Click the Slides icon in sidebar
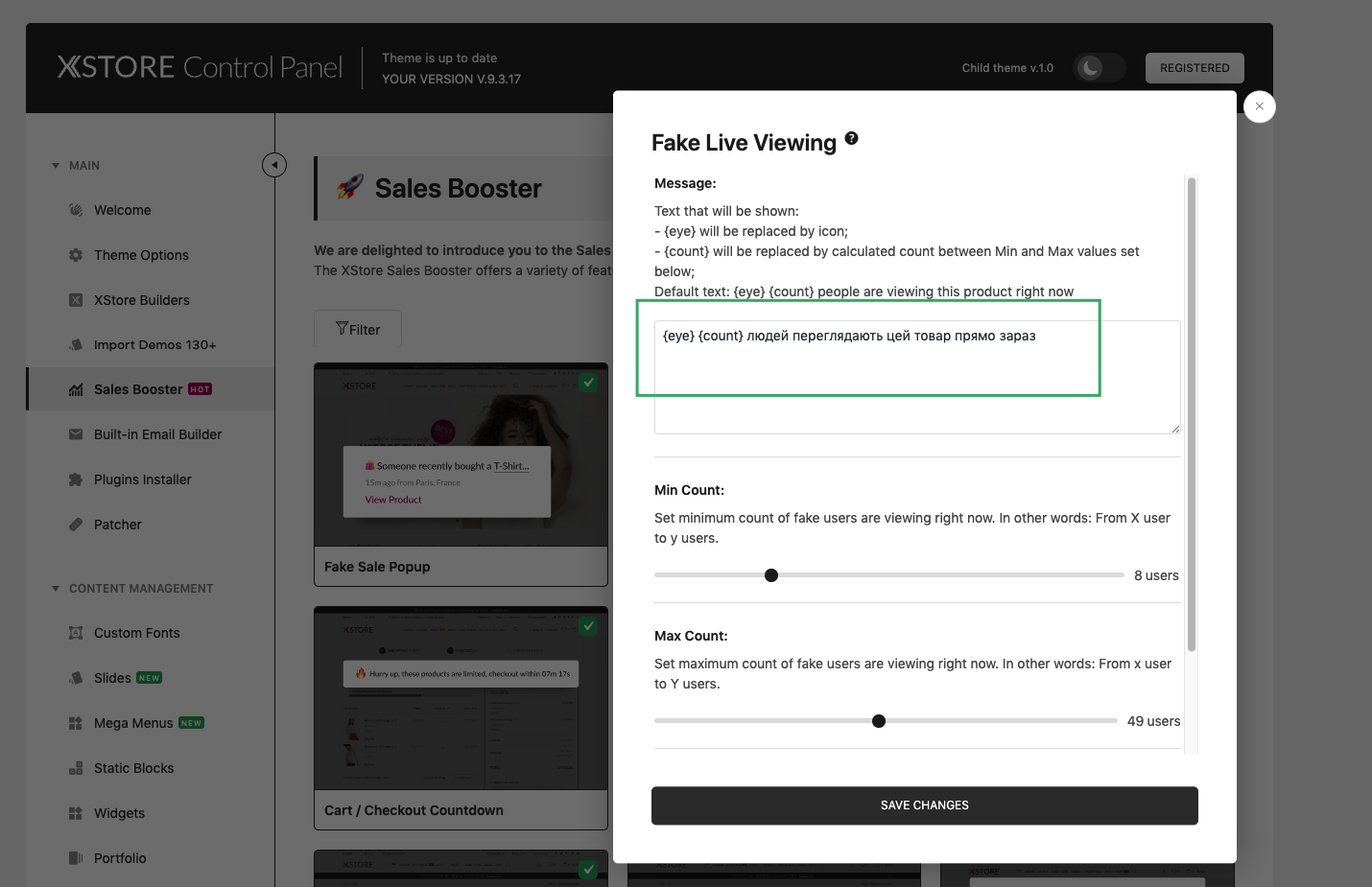The image size is (1372, 887). point(76,678)
